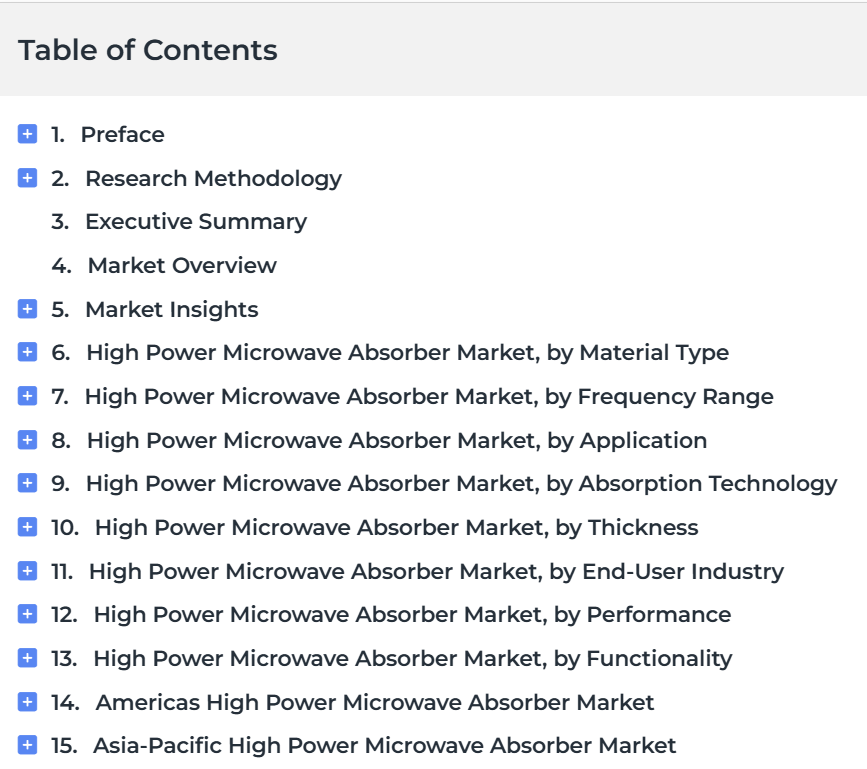Select the Research Methodology title text
867x769 pixels.
[x=213, y=179]
